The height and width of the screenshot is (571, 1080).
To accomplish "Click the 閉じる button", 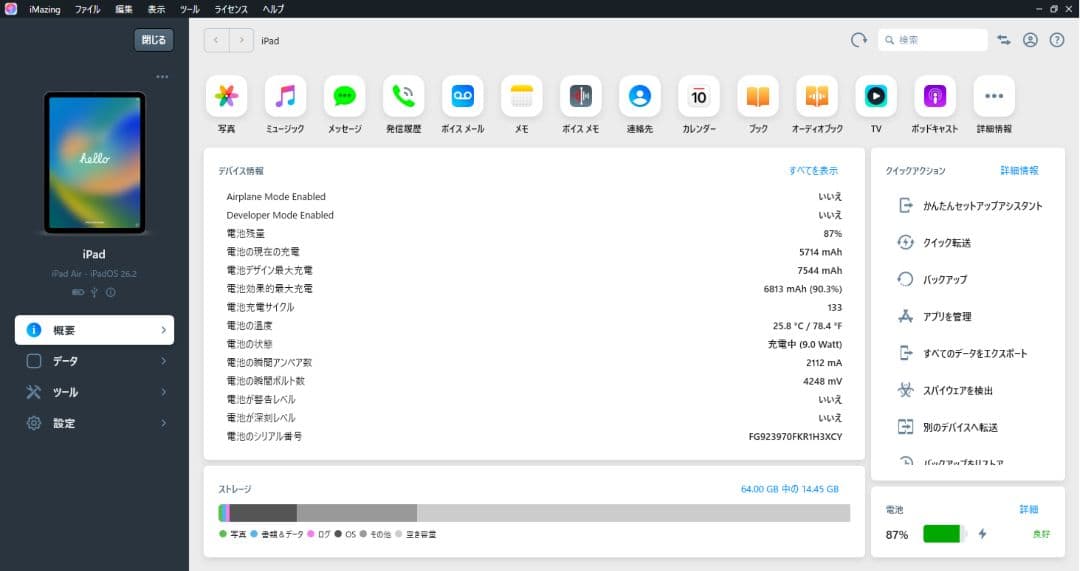I will coord(154,40).
